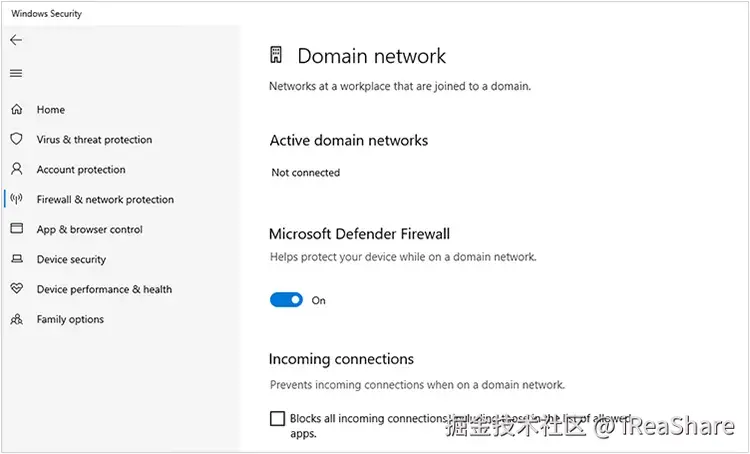Click the Domain network building icon
Viewport: 750px width, 454px height.
coord(277,56)
